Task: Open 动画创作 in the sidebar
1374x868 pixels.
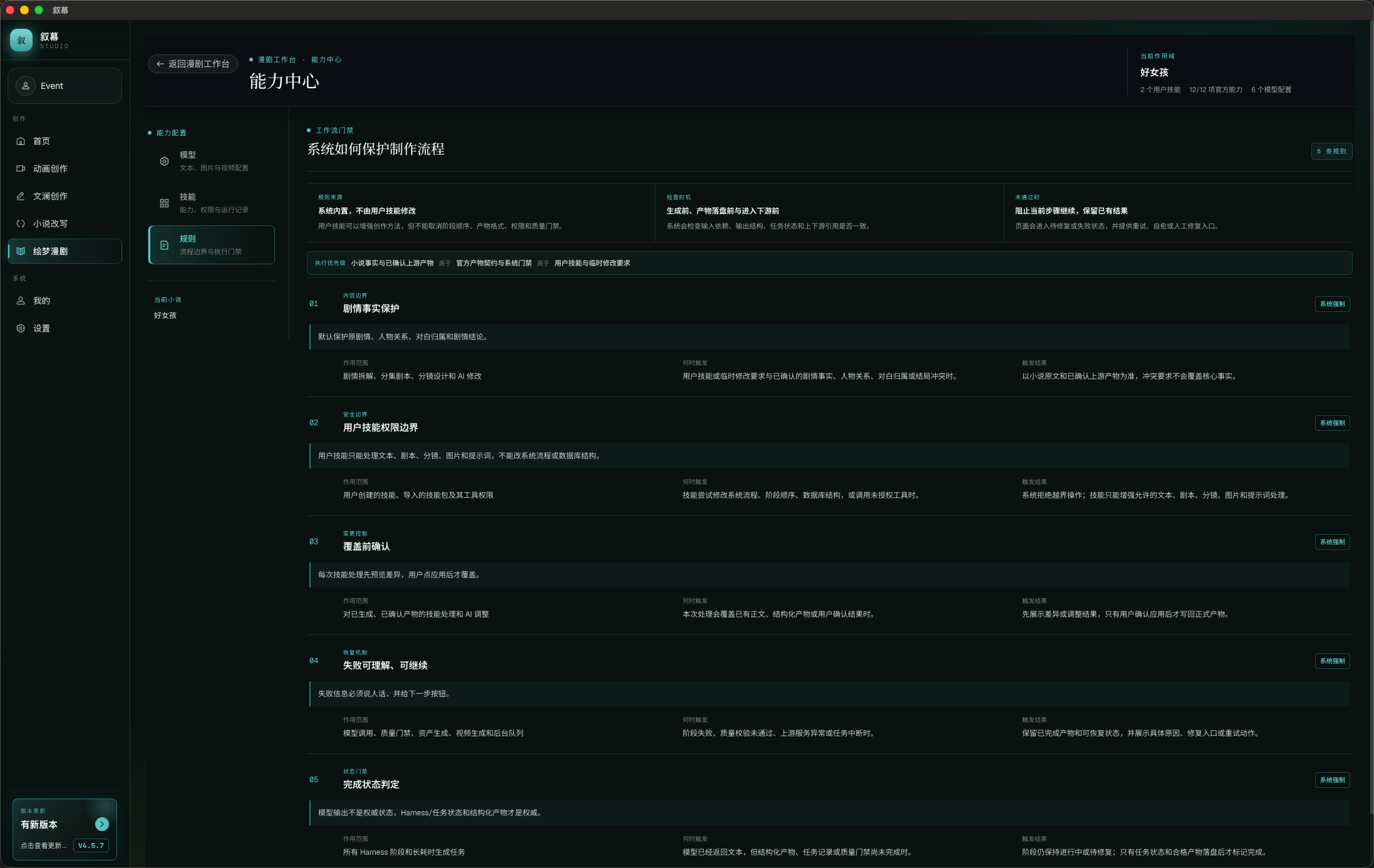Action: click(x=65, y=168)
